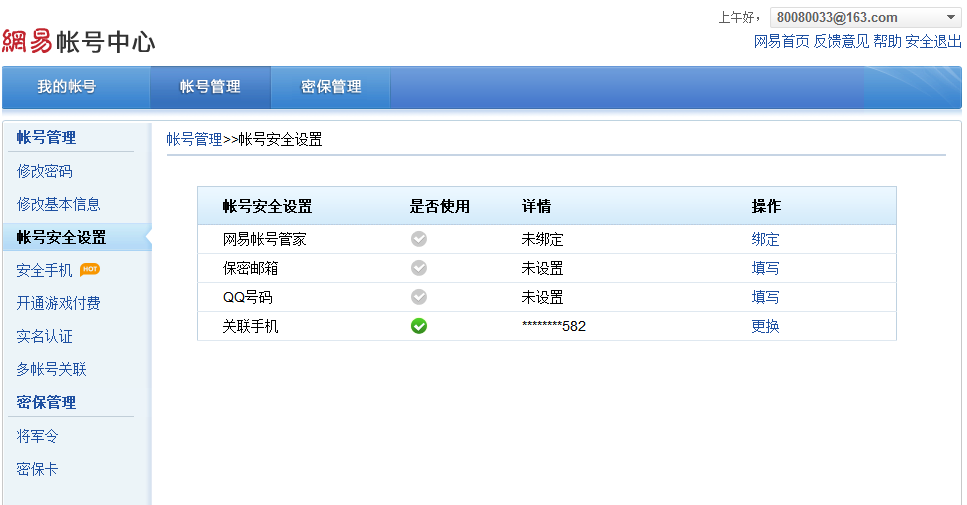Click the 绑定 link for 网易帐号管家
The width and height of the screenshot is (967, 505).
click(765, 239)
